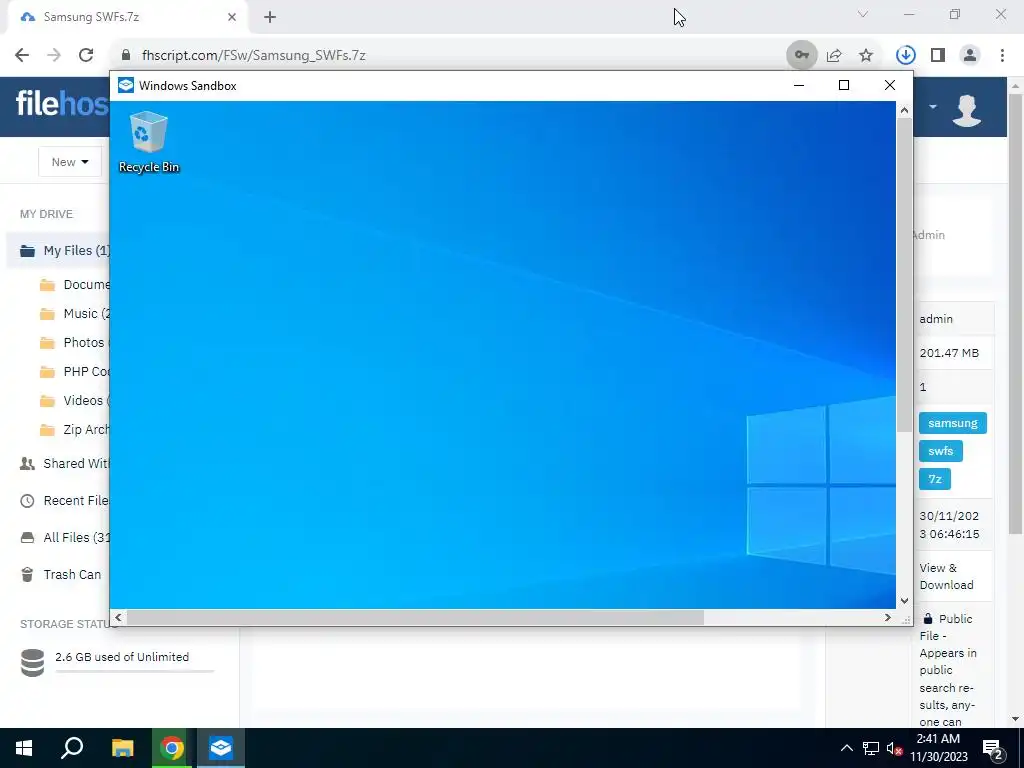Click the 201.47 MB file size text
This screenshot has width=1024, height=768.
(x=949, y=353)
